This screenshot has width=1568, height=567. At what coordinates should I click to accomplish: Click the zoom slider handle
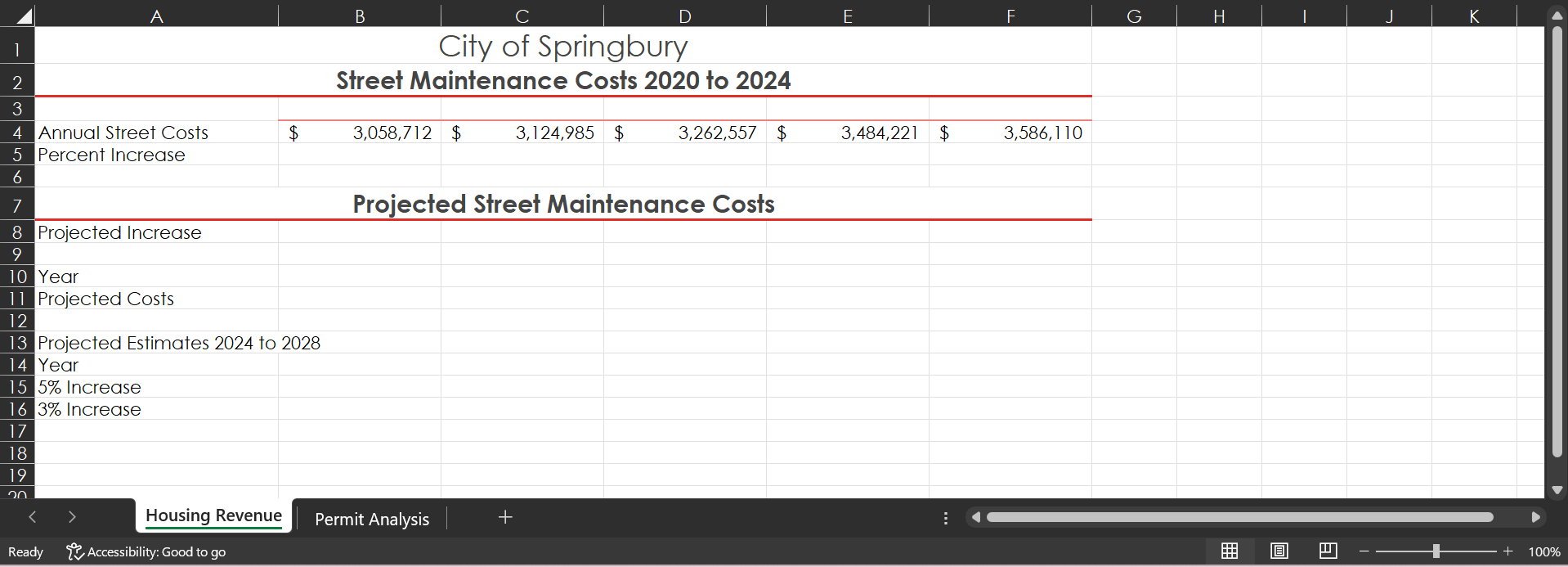click(x=1436, y=551)
